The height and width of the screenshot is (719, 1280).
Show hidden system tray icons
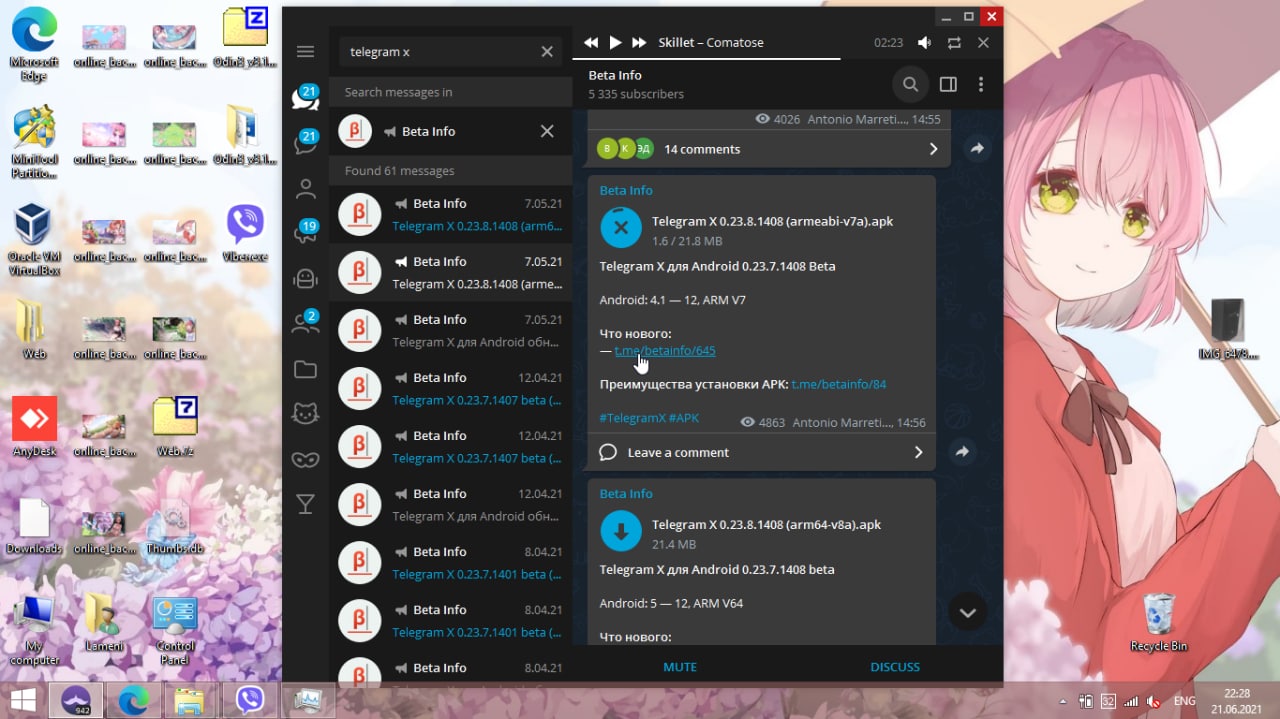click(x=1064, y=700)
